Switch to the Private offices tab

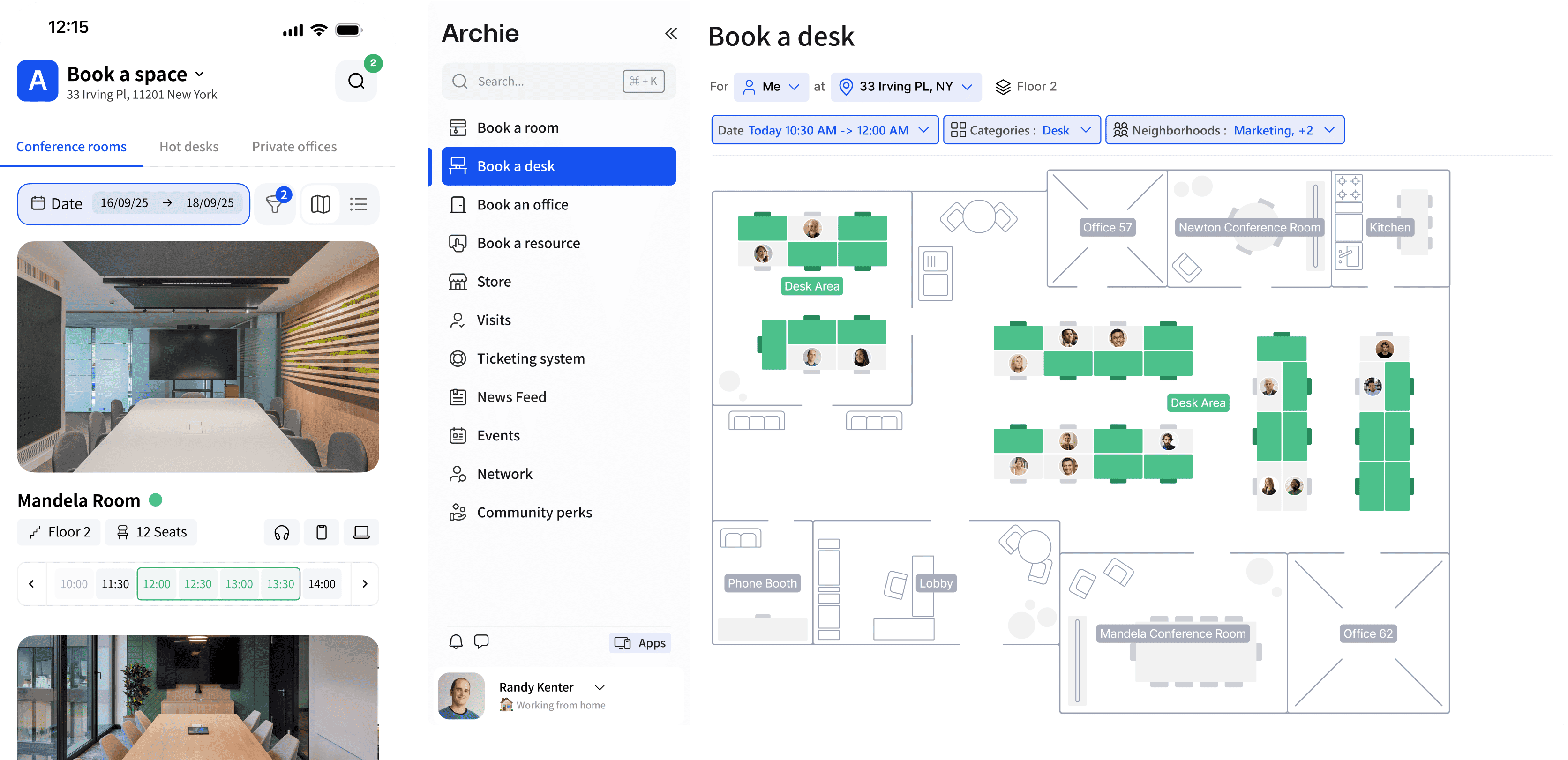[x=294, y=146]
